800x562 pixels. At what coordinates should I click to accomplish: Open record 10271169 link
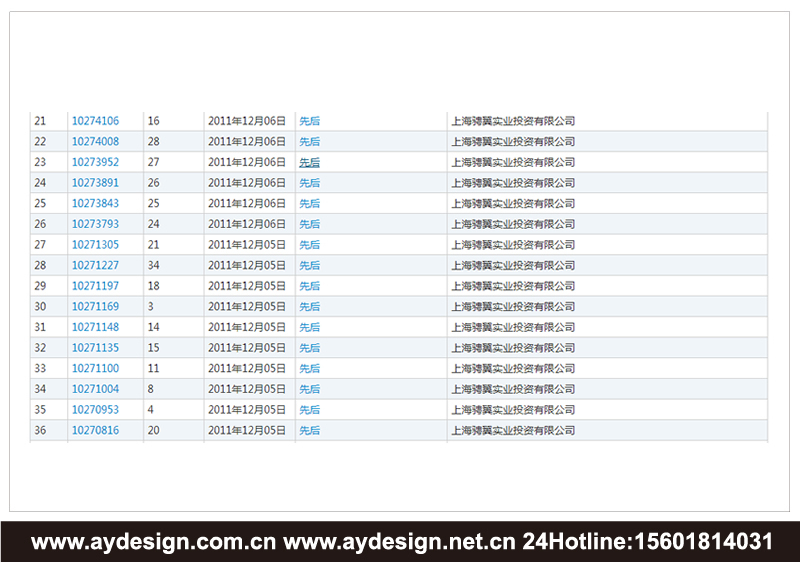point(95,307)
